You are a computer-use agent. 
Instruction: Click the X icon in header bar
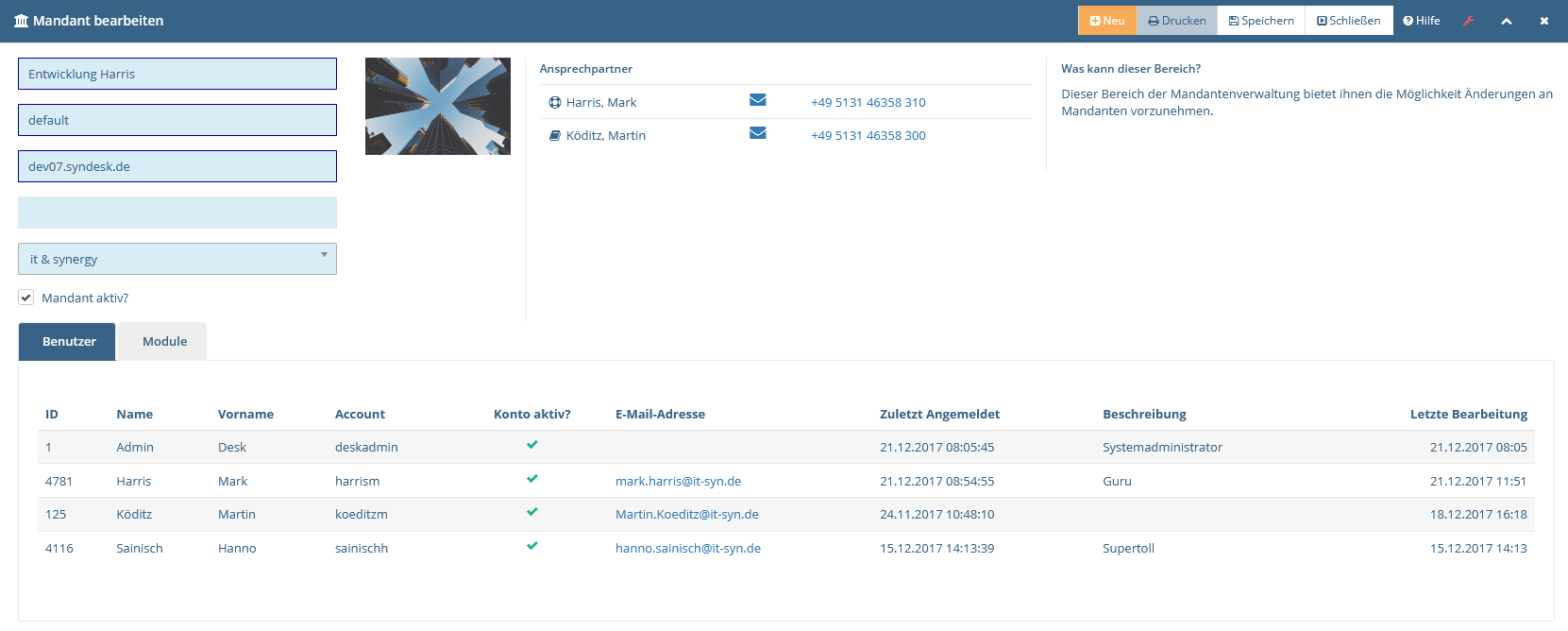[1544, 21]
